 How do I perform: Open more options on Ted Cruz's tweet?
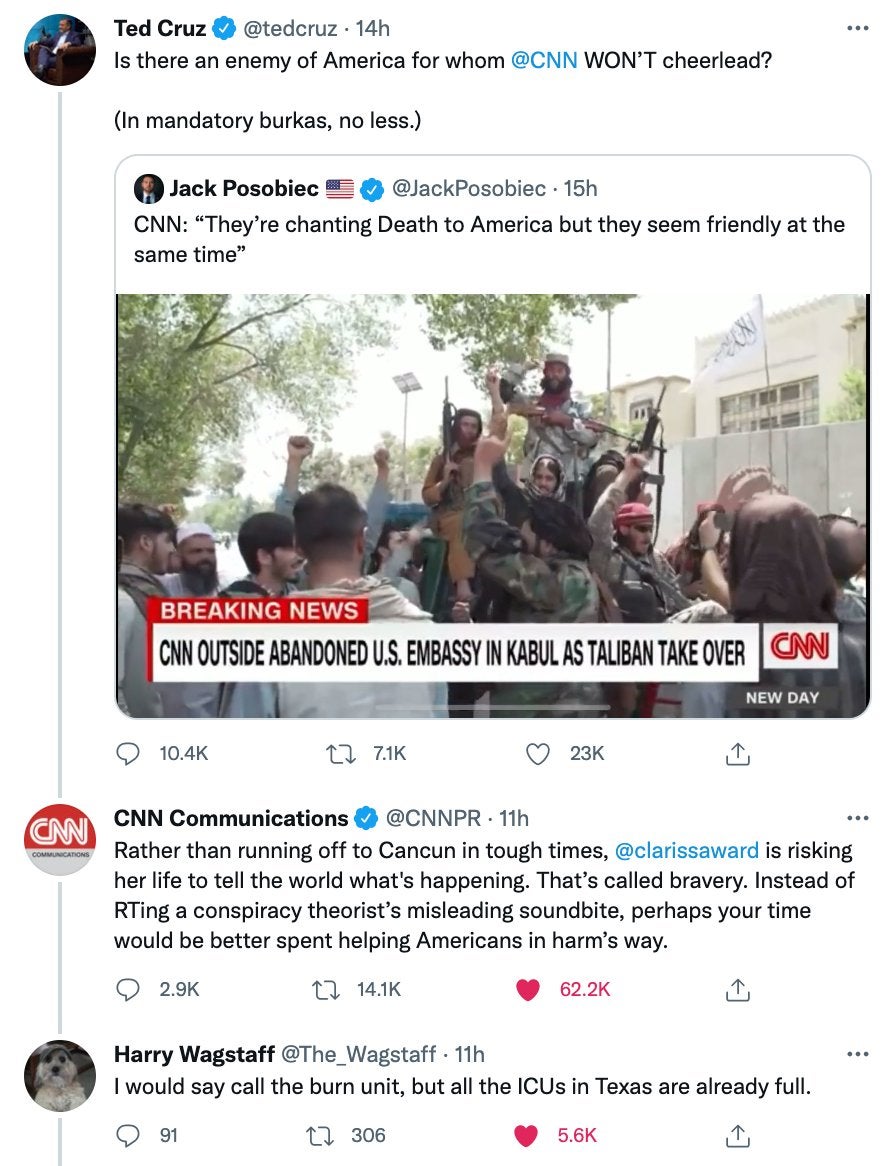[857, 28]
